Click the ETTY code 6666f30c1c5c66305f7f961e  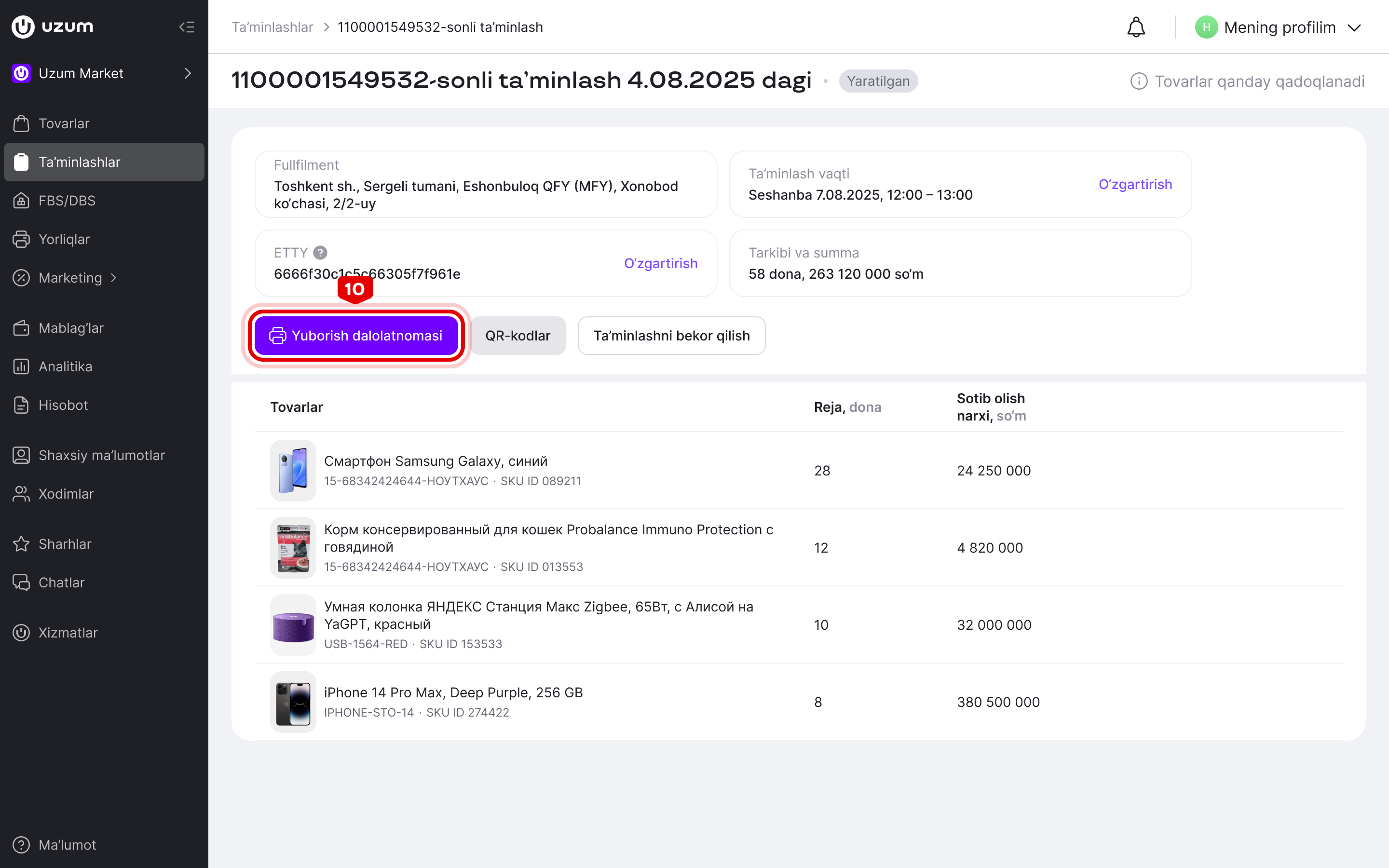pos(368,274)
